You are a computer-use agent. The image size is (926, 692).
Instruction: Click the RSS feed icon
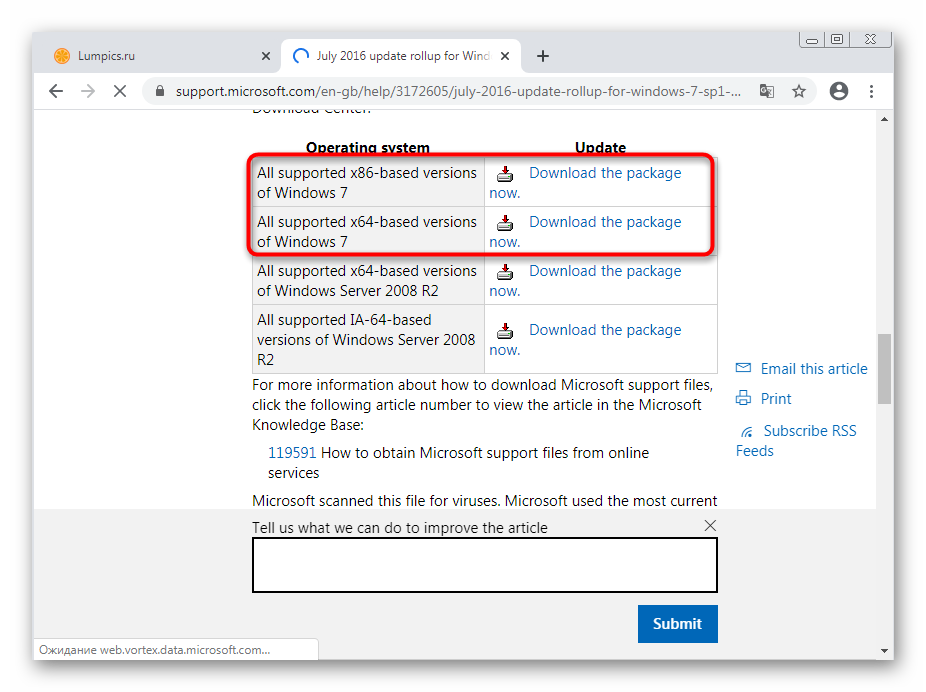click(747, 432)
